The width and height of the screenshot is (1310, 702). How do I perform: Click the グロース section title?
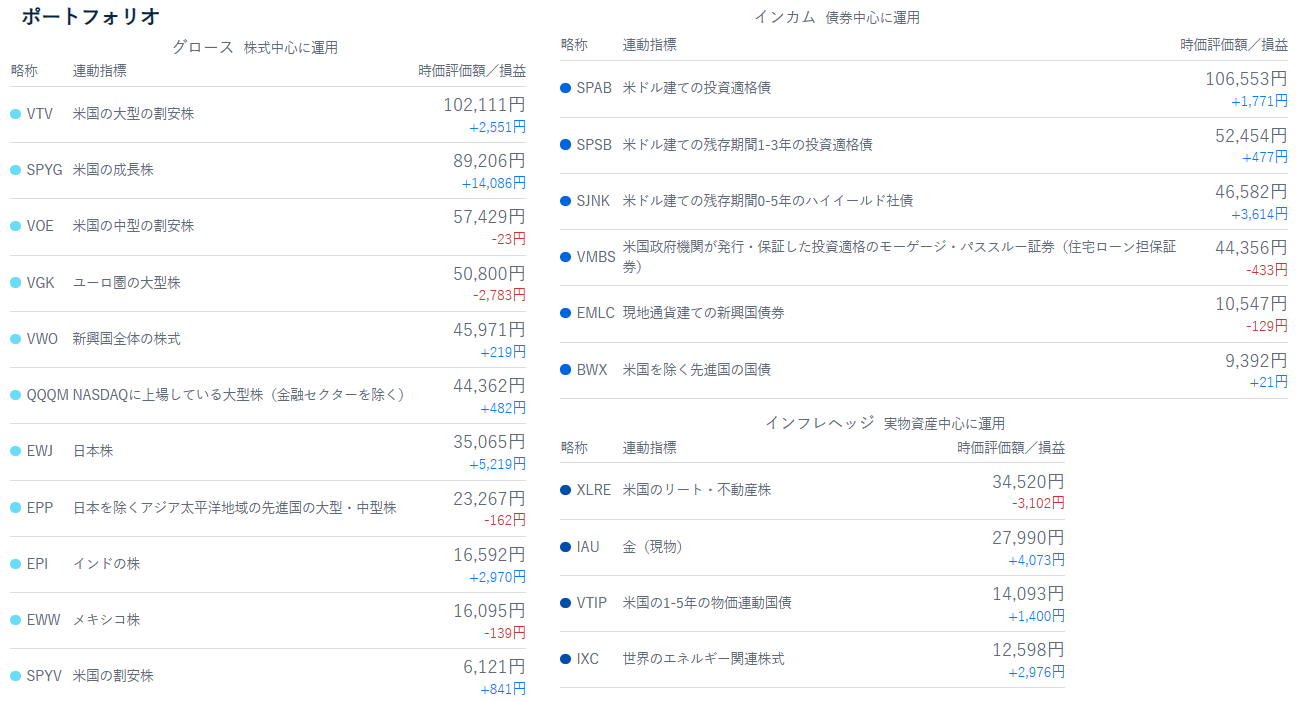point(203,47)
